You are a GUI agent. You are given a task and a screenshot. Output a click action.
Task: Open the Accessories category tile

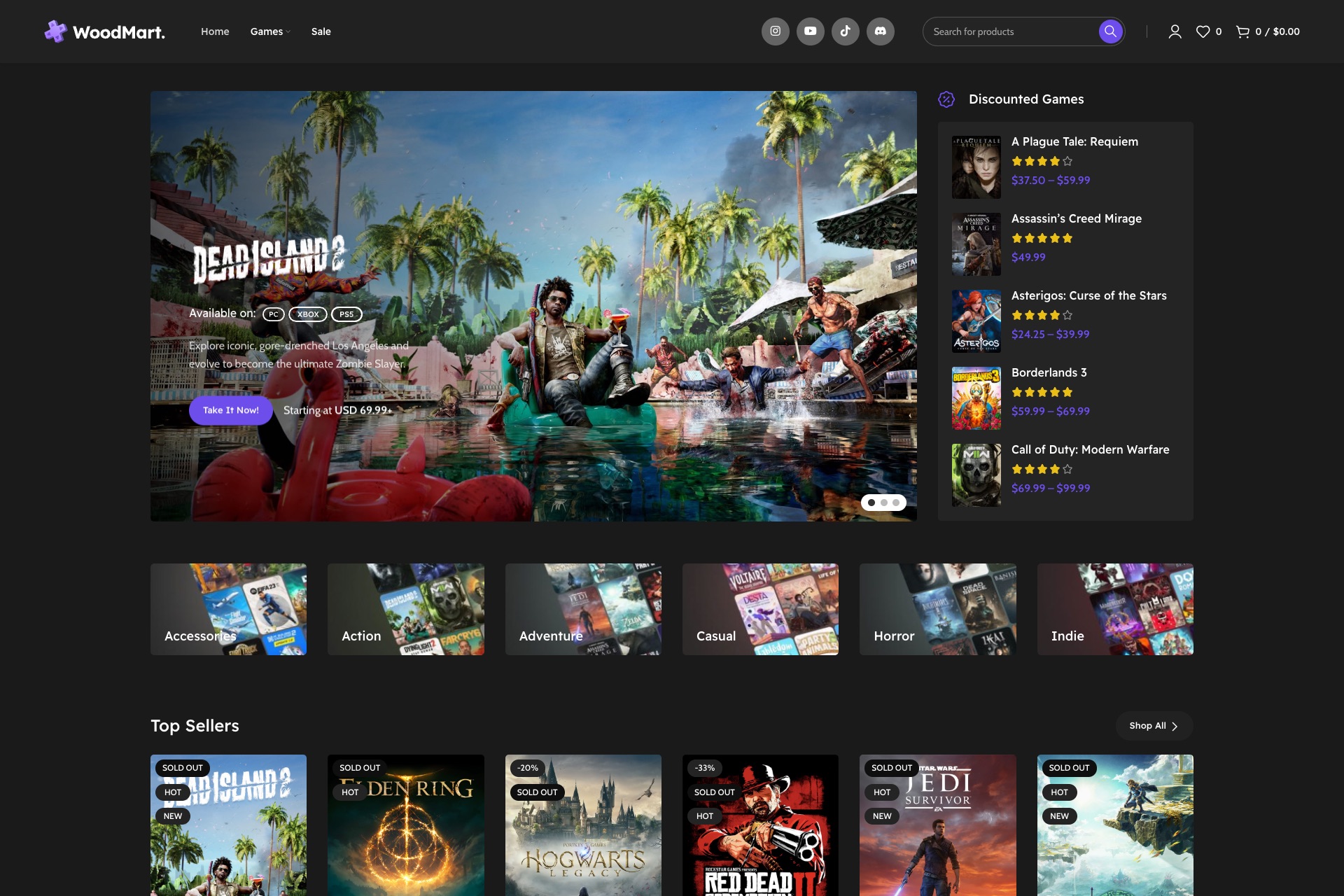tap(228, 609)
